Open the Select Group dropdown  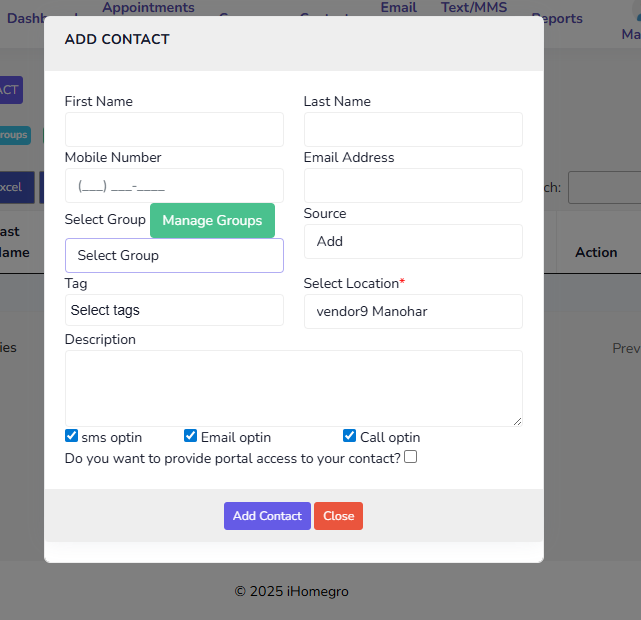[x=174, y=255]
